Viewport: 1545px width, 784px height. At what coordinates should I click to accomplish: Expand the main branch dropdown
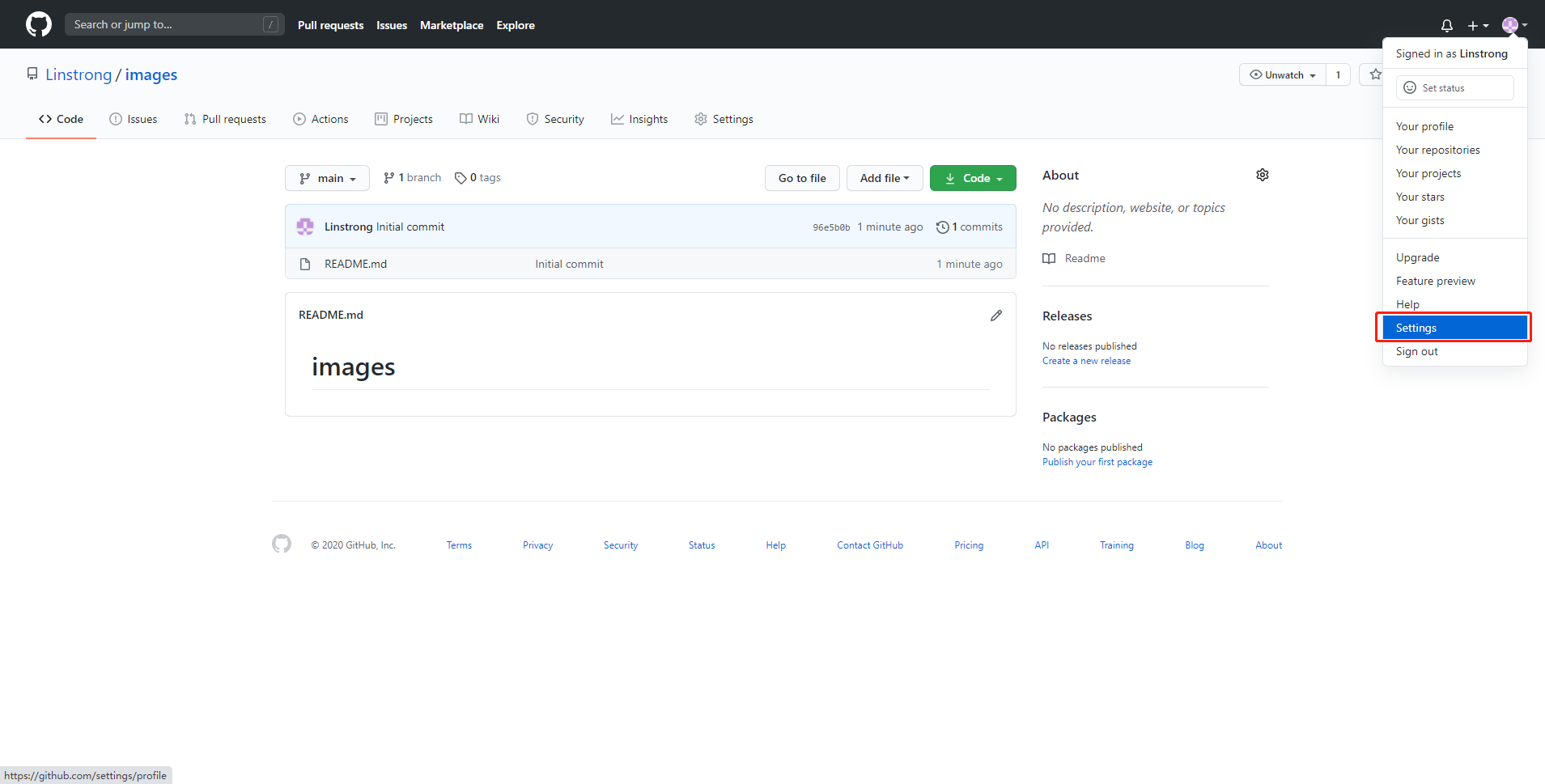327,178
